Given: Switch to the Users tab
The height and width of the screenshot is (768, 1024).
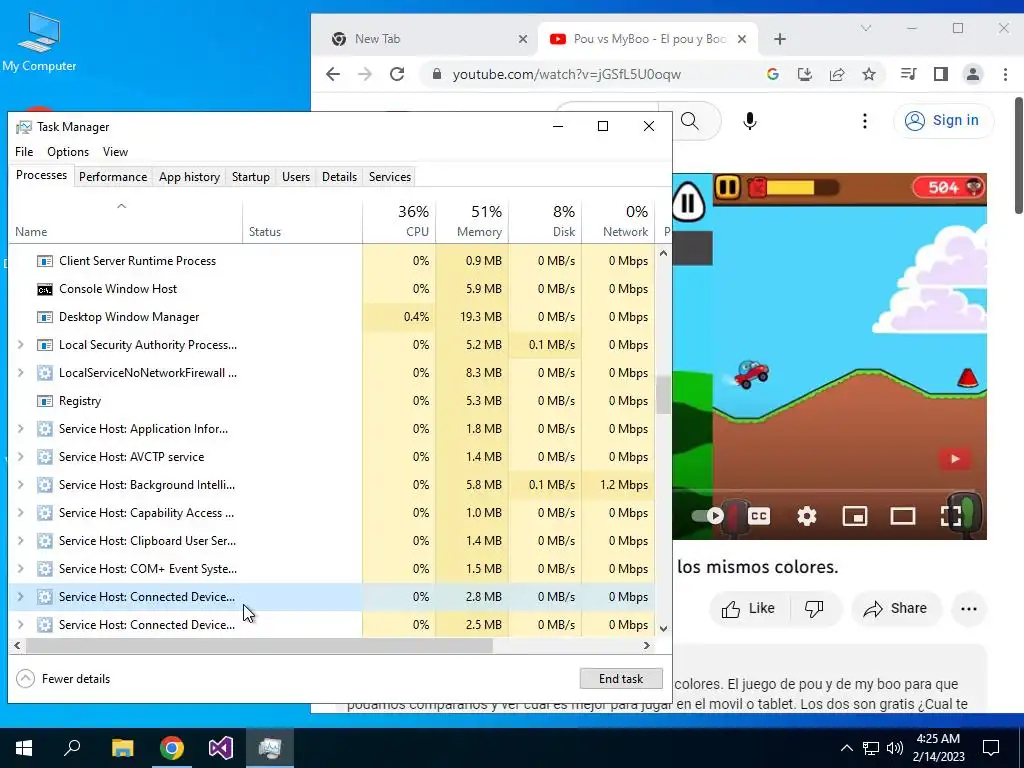Looking at the screenshot, I should pos(296,177).
